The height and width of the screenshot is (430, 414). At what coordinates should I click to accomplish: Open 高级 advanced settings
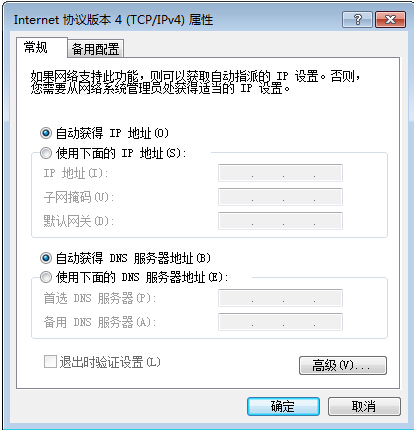tap(343, 365)
